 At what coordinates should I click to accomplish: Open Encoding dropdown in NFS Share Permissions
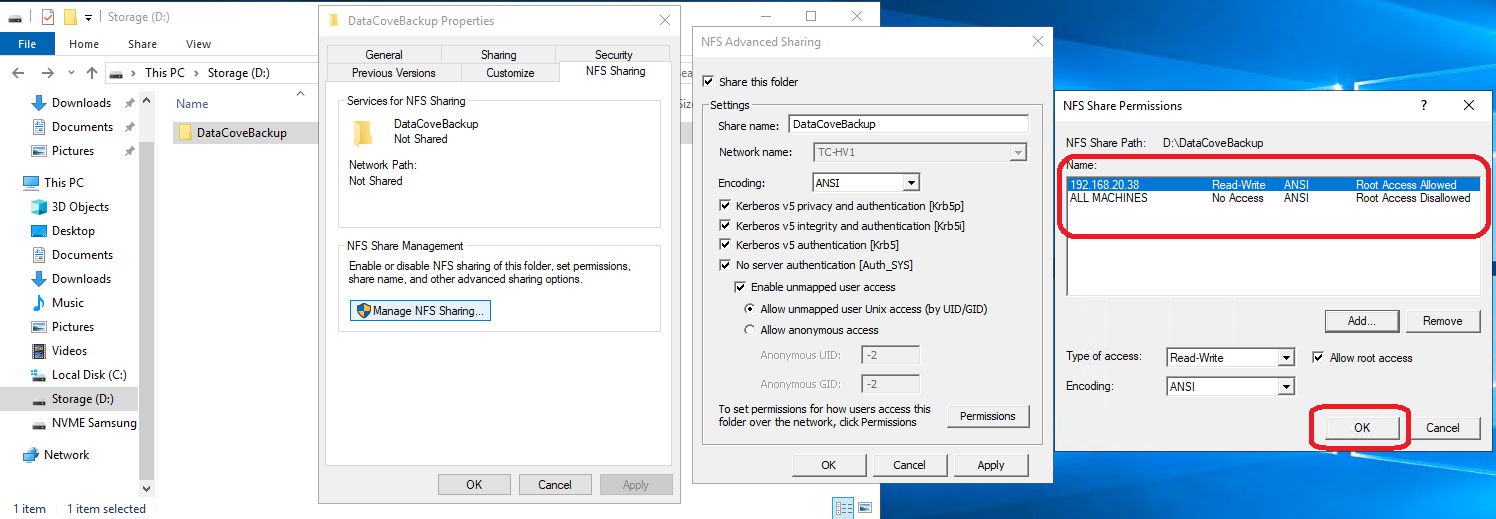[1286, 386]
